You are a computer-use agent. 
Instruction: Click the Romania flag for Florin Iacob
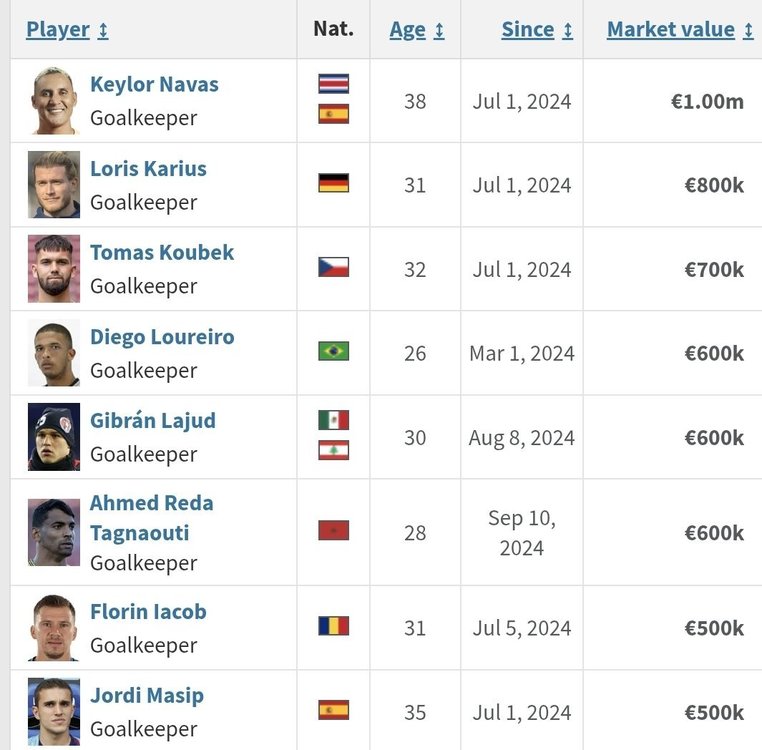pos(333,626)
